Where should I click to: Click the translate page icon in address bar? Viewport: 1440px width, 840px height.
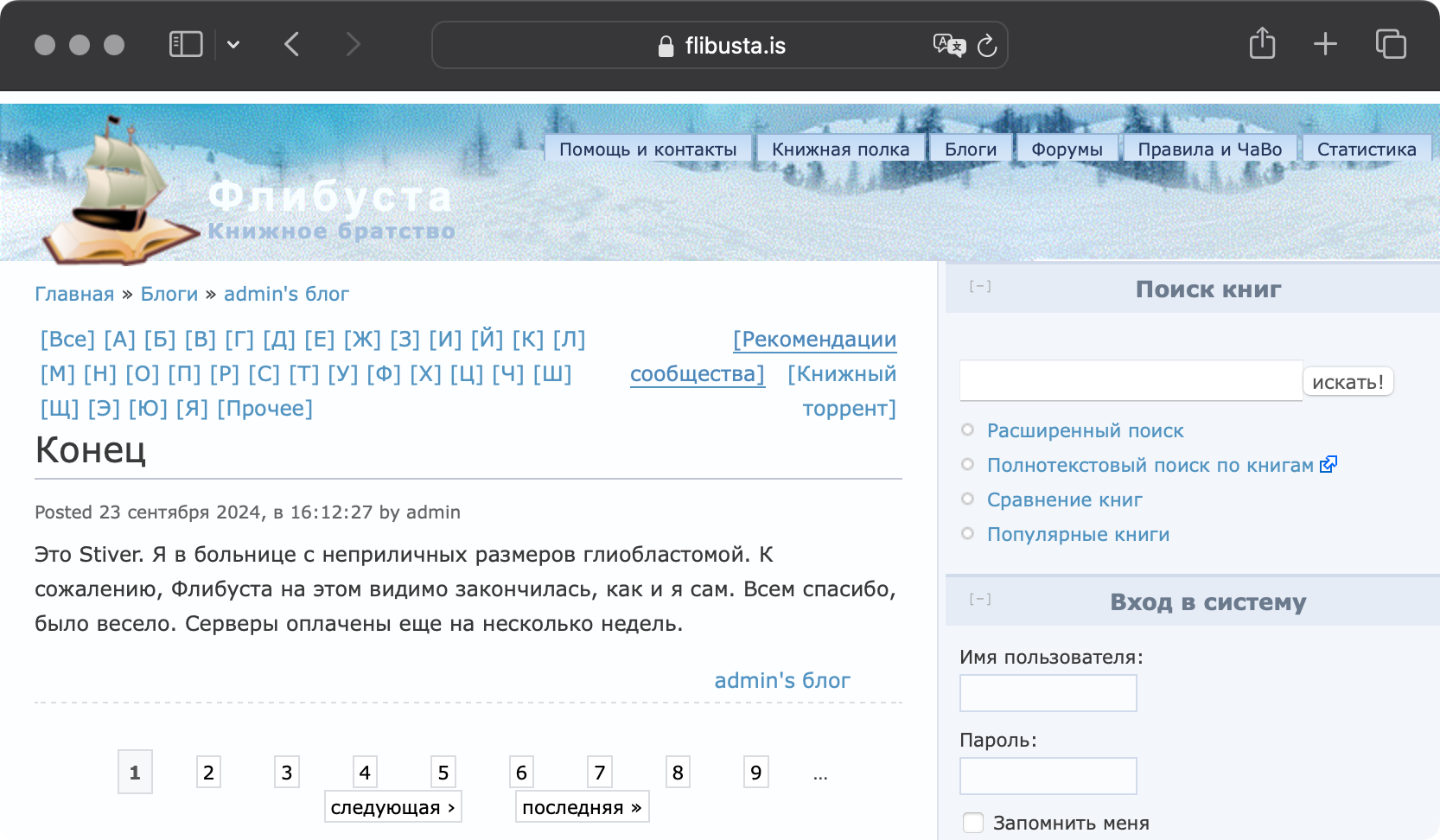tap(948, 45)
